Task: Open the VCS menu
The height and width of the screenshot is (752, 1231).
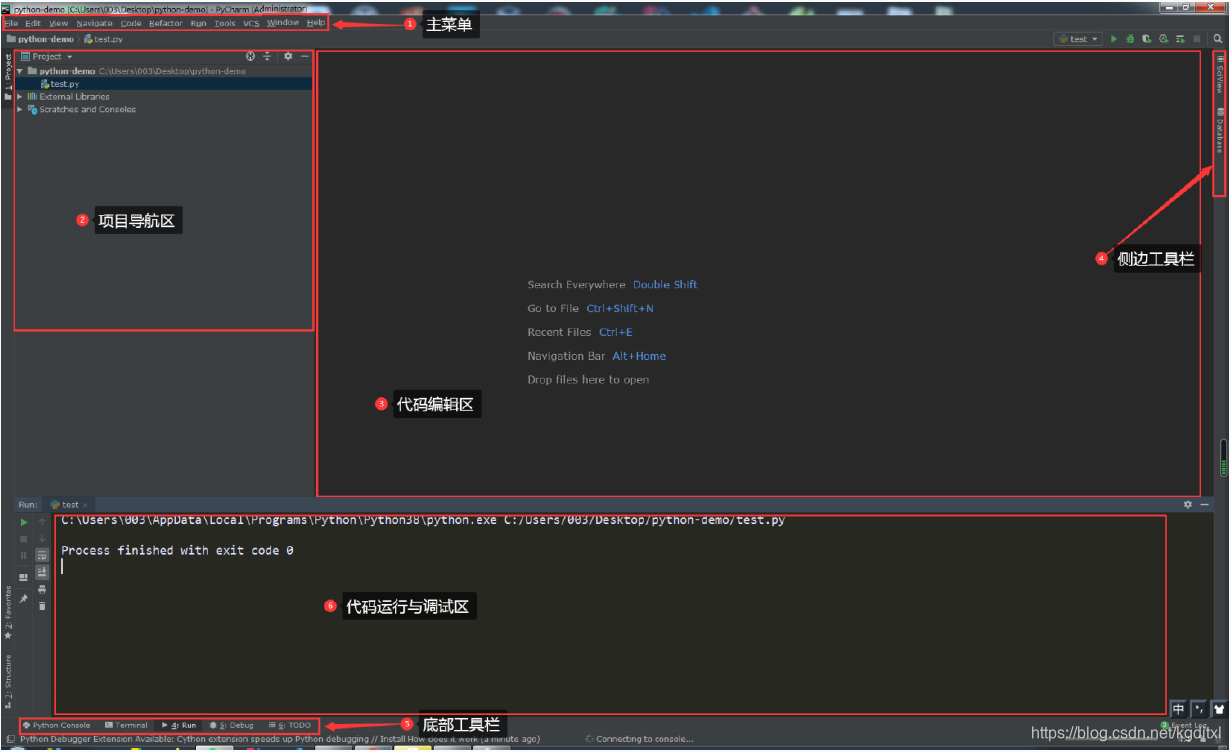Action: coord(251,23)
